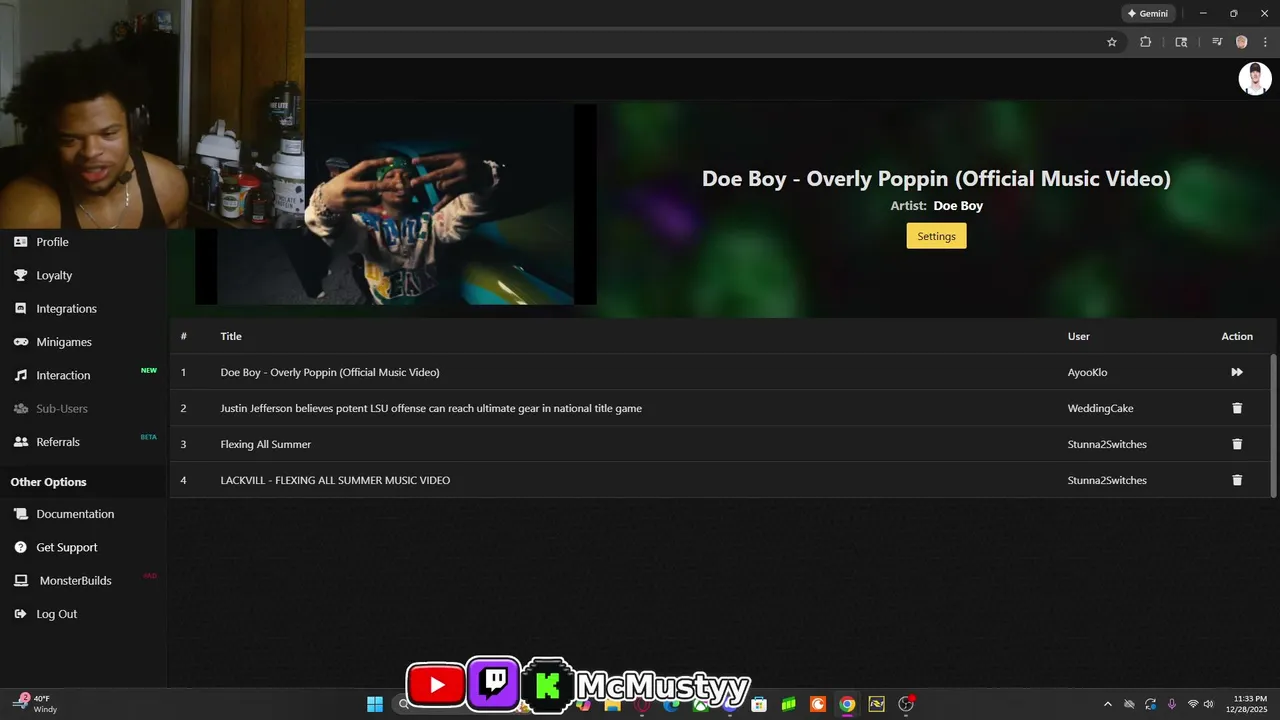Open the Windows Start menu

[x=375, y=704]
